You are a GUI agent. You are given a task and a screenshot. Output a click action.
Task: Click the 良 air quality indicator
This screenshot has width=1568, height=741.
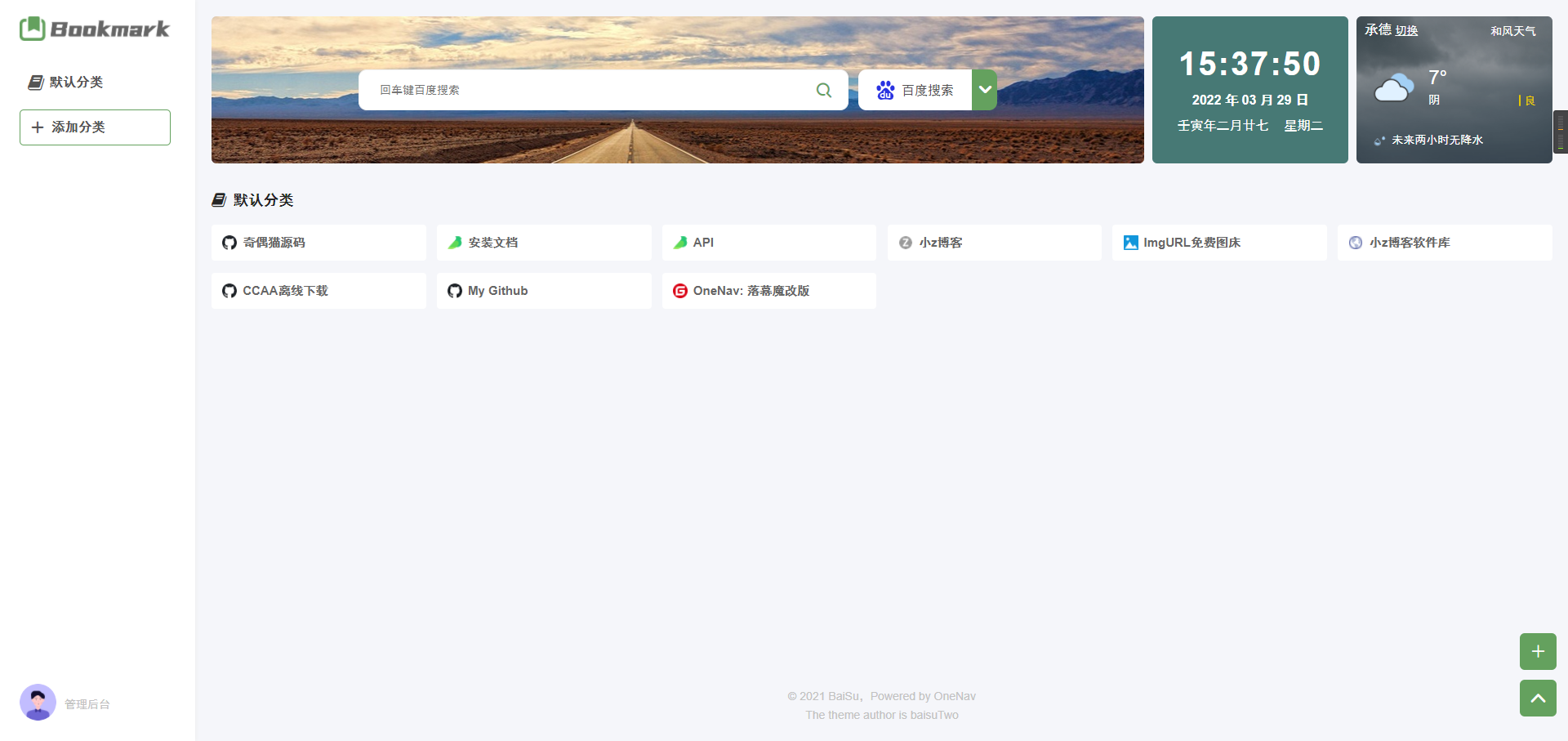1530,100
